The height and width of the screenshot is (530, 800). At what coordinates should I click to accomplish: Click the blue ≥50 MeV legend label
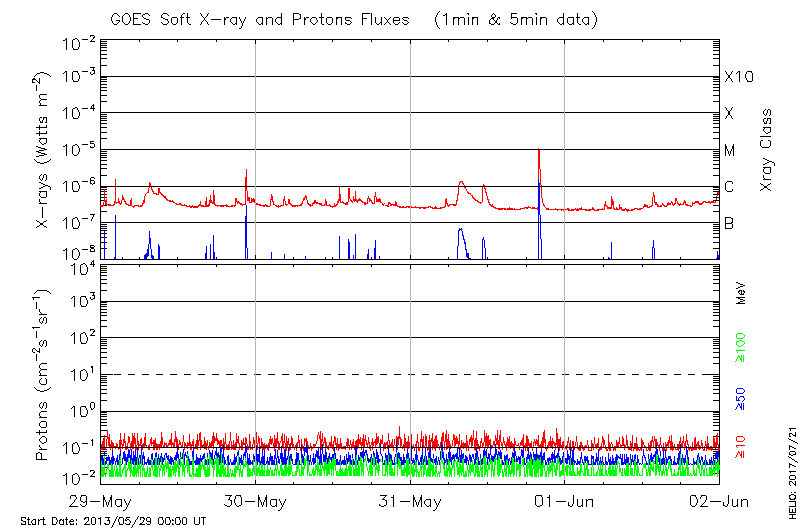click(741, 396)
